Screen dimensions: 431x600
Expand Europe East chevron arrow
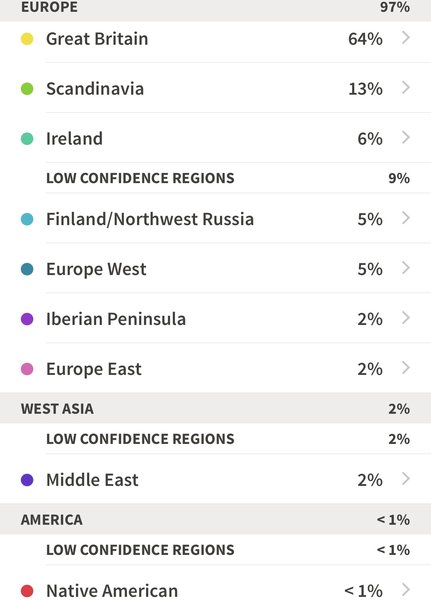click(406, 368)
